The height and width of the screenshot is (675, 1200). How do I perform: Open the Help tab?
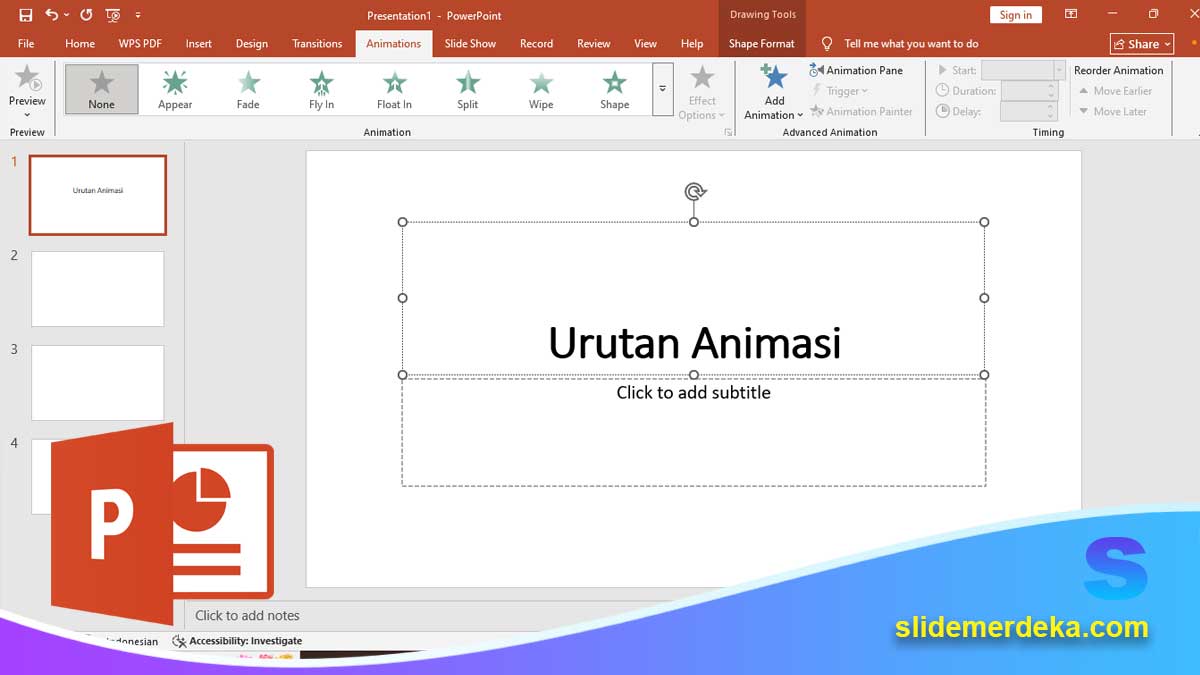click(692, 43)
